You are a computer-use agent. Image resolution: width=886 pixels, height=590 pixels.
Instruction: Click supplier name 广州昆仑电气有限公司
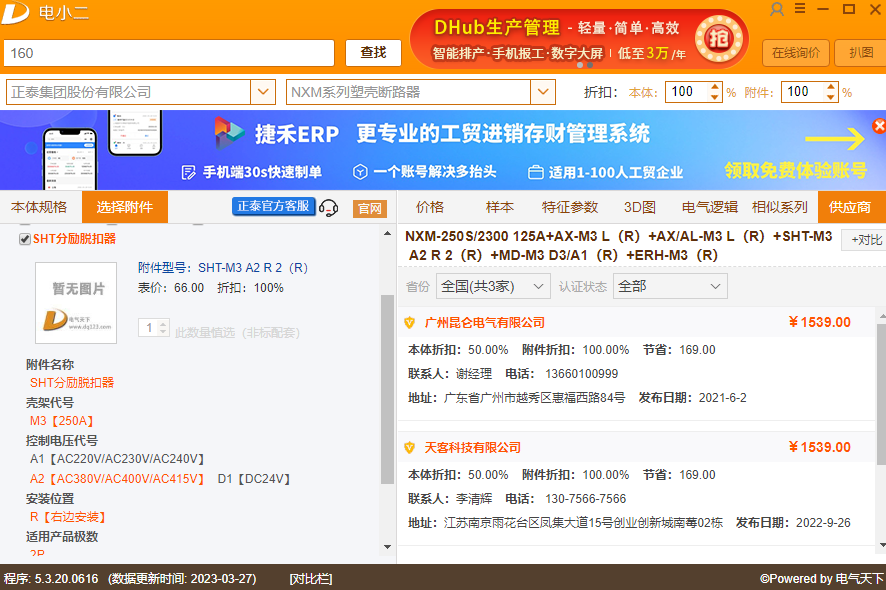pyautogui.click(x=485, y=323)
